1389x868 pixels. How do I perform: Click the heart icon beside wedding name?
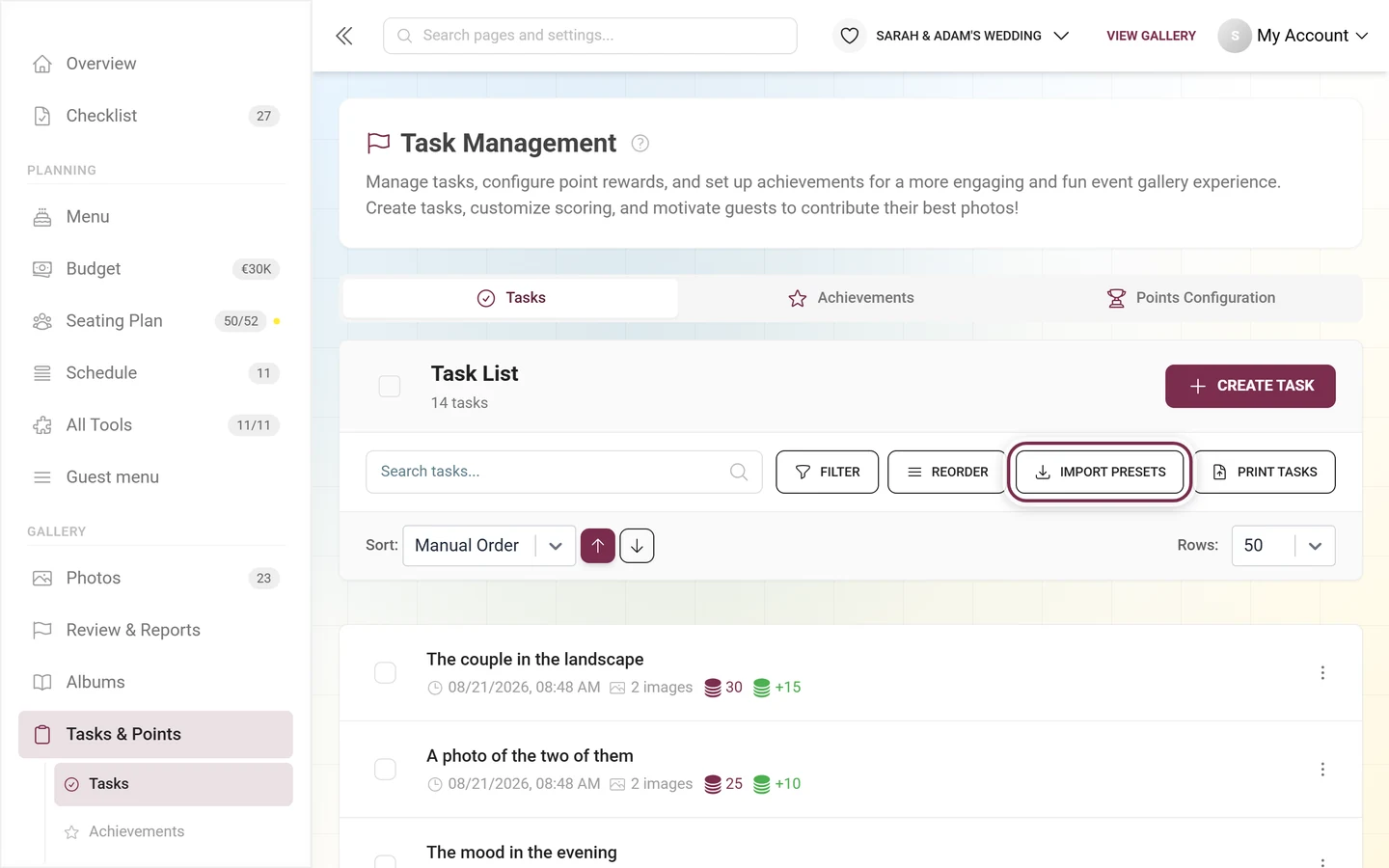(x=849, y=36)
